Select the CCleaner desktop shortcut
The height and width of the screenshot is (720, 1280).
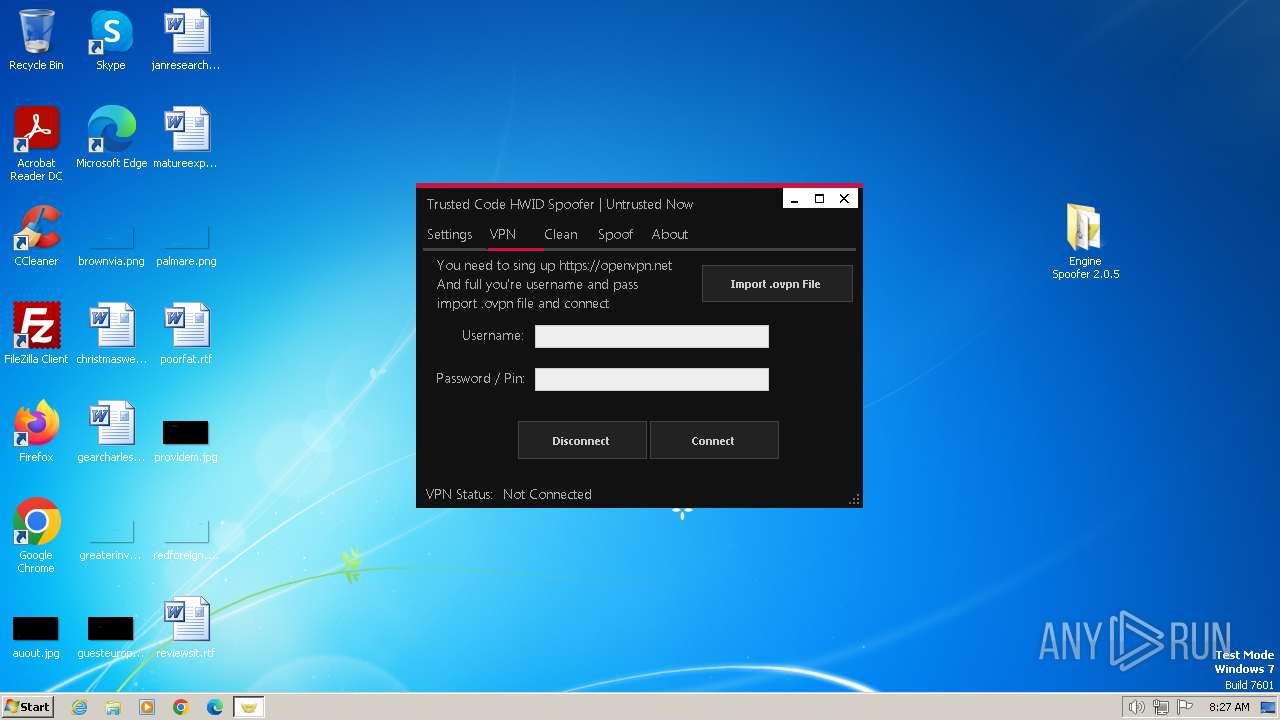point(36,236)
